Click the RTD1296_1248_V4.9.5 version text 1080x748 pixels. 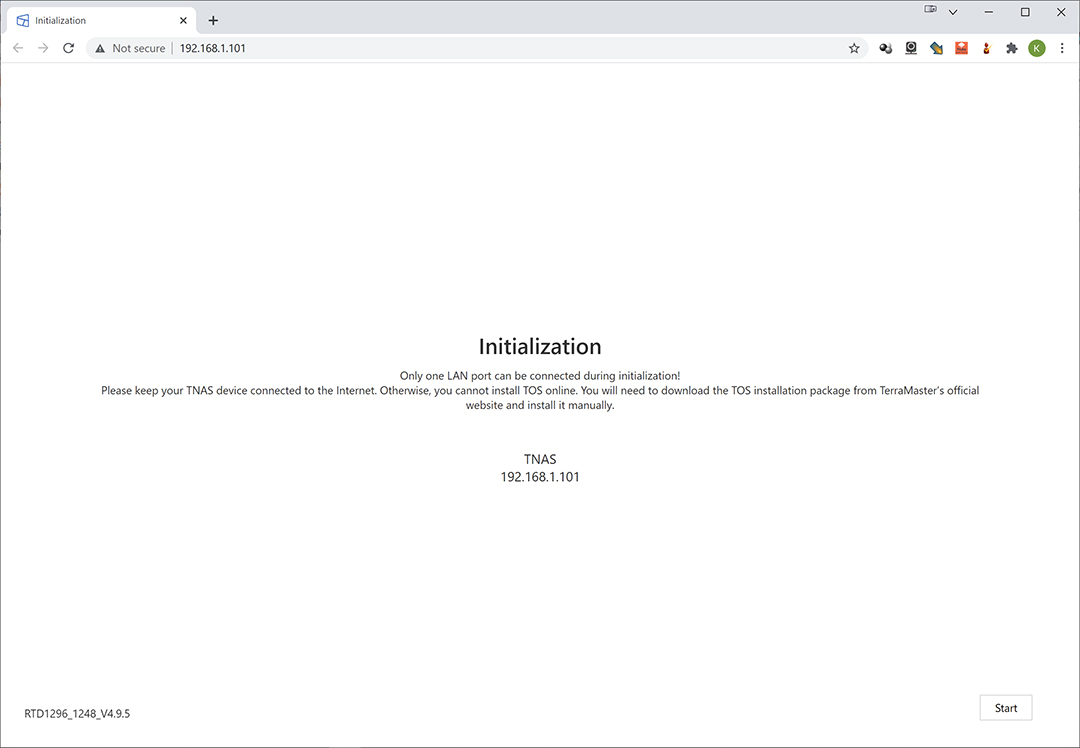pos(77,714)
